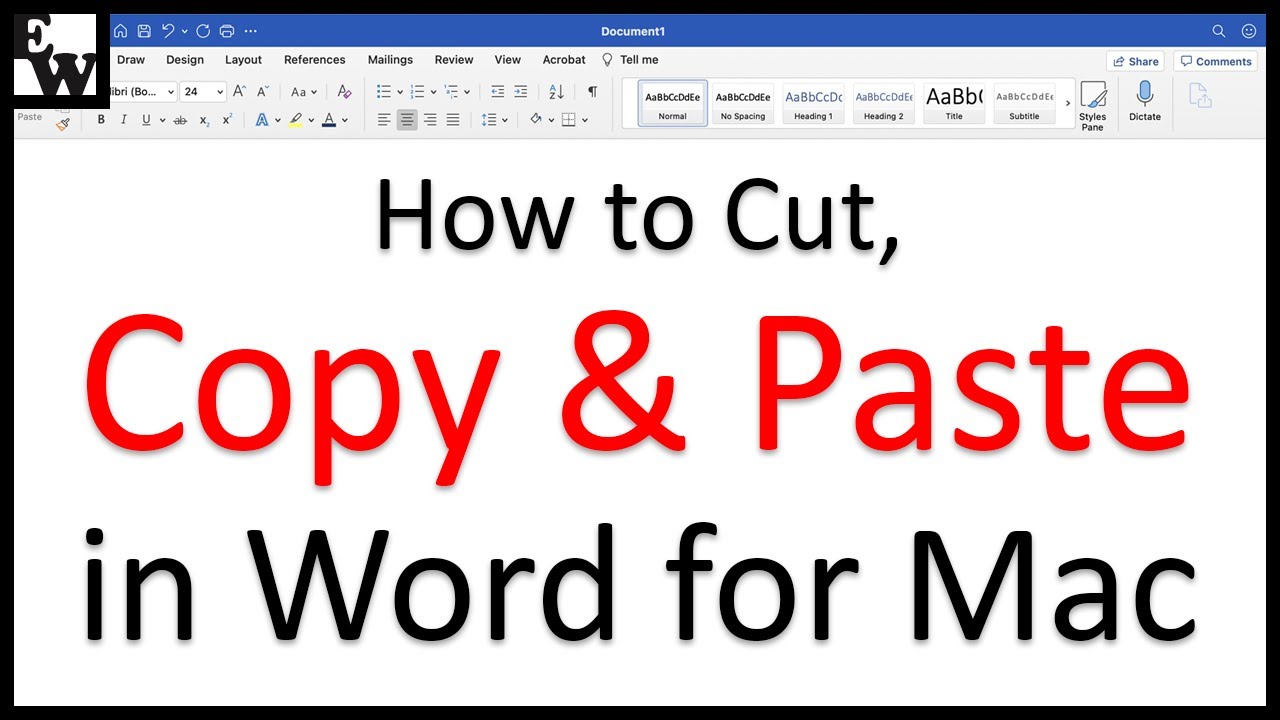
Task: Toggle Bold formatting
Action: [x=101, y=120]
